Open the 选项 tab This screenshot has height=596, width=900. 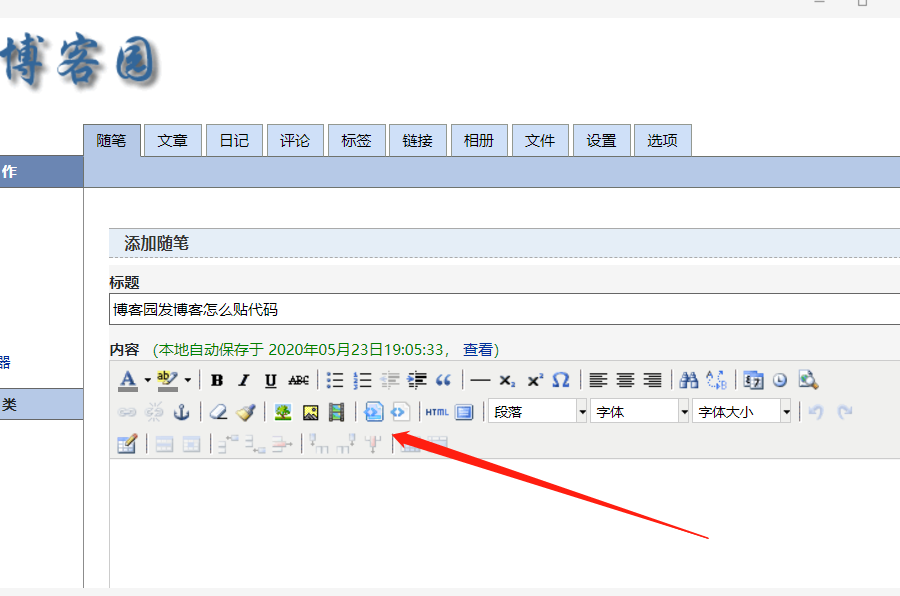[662, 141]
